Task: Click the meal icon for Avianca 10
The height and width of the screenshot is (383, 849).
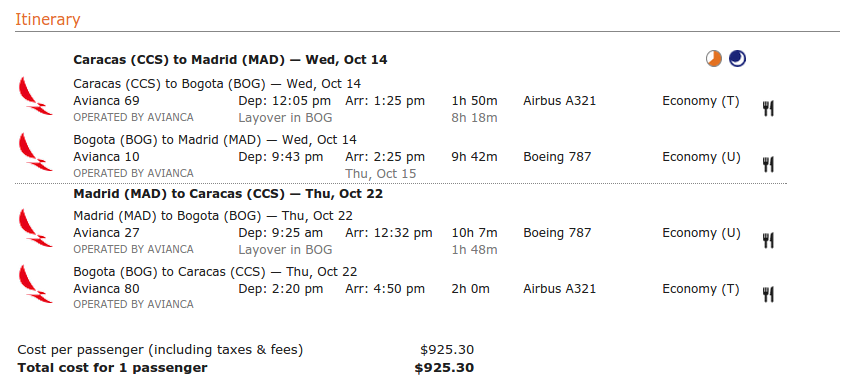Action: 768,165
